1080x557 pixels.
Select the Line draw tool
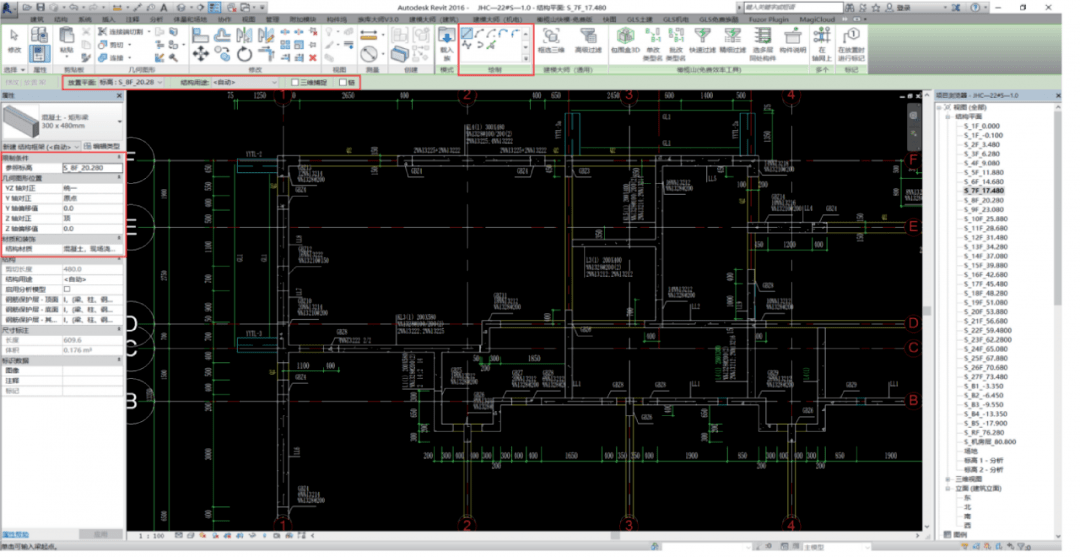click(466, 33)
